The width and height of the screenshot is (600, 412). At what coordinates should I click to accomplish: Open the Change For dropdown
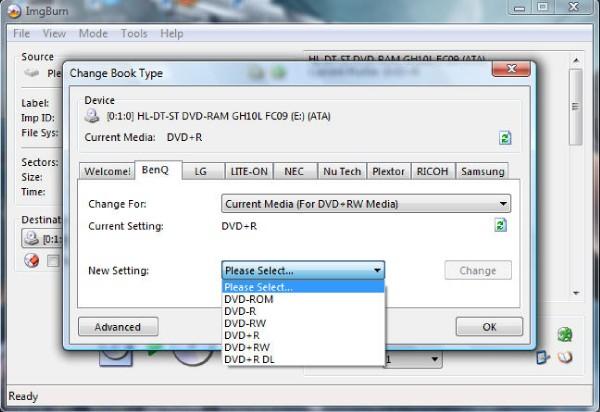(366, 204)
